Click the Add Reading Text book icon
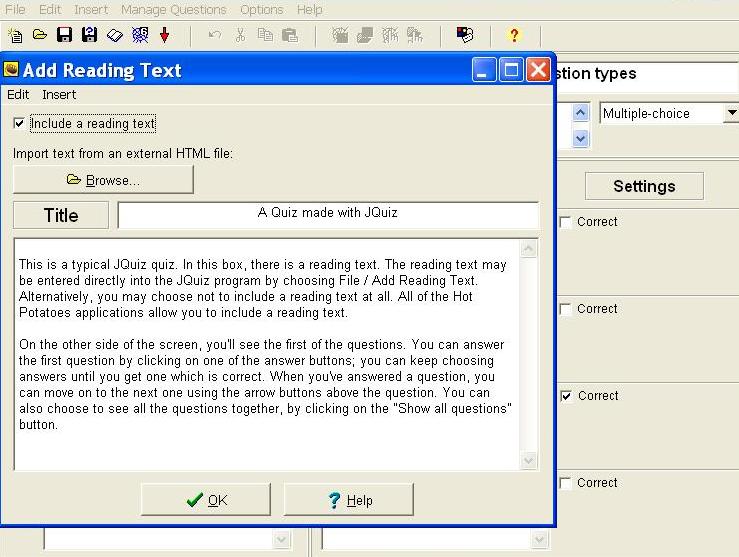The height and width of the screenshot is (557, 739). 115,35
